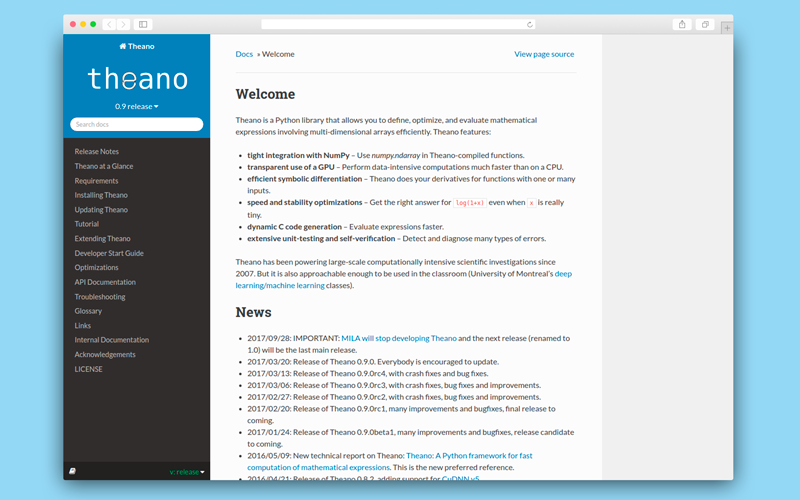This screenshot has width=800, height=500.
Task: Click the Docs breadcrumb link
Action: coord(244,54)
